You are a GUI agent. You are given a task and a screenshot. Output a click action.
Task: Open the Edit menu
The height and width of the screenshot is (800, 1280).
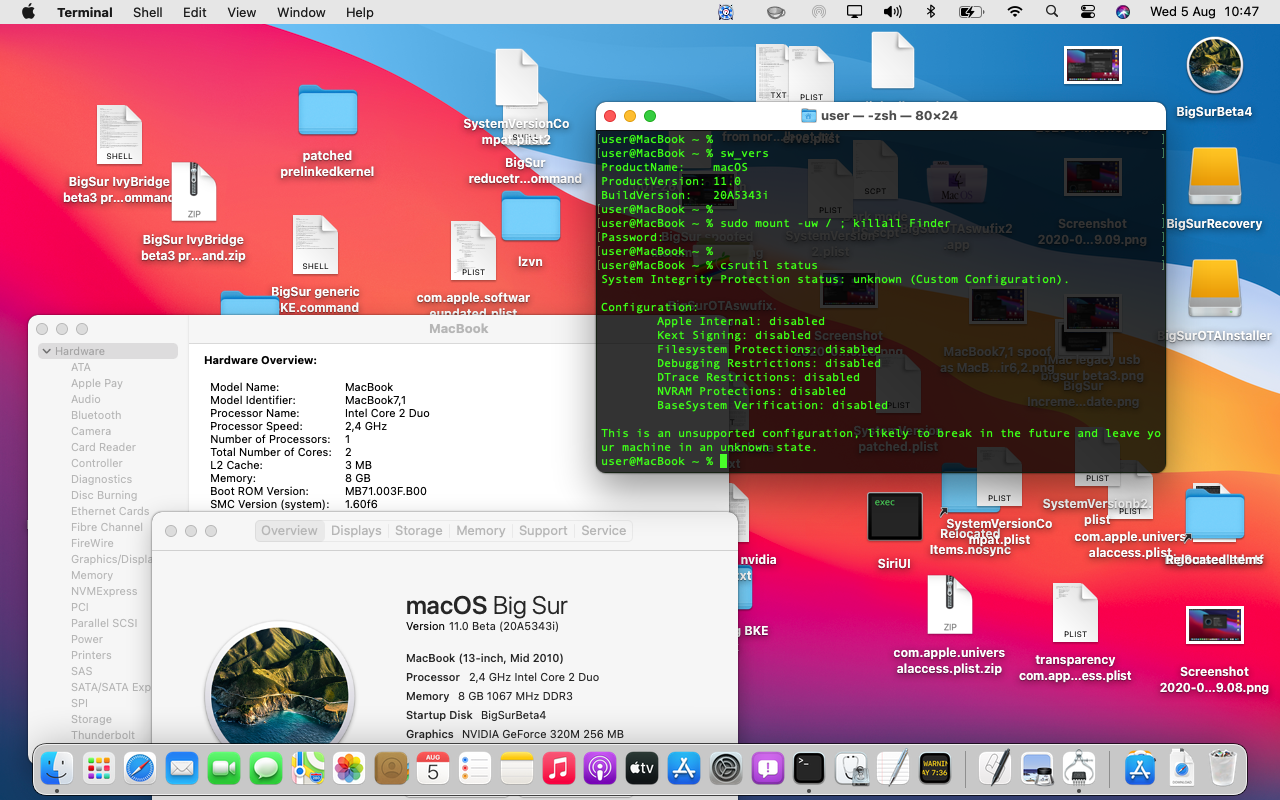[x=195, y=12]
